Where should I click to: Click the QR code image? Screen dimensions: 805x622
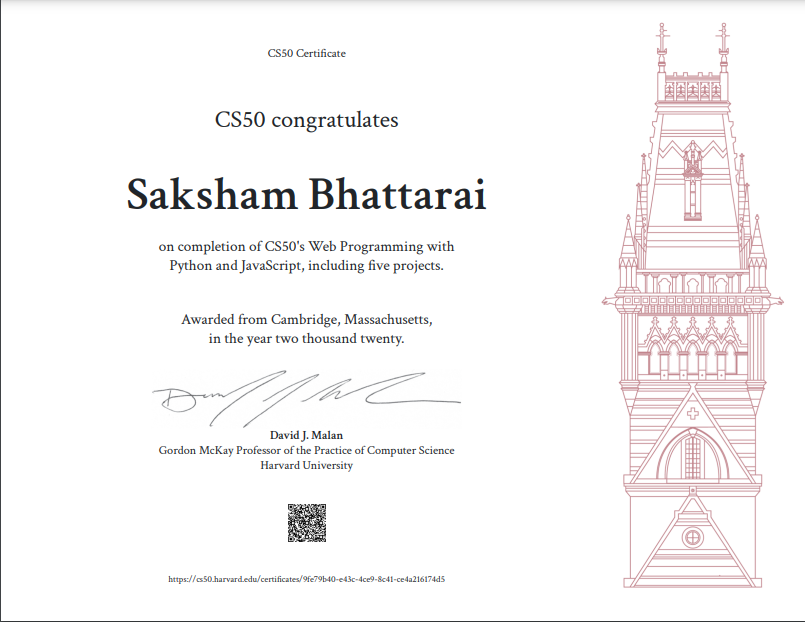[x=306, y=524]
